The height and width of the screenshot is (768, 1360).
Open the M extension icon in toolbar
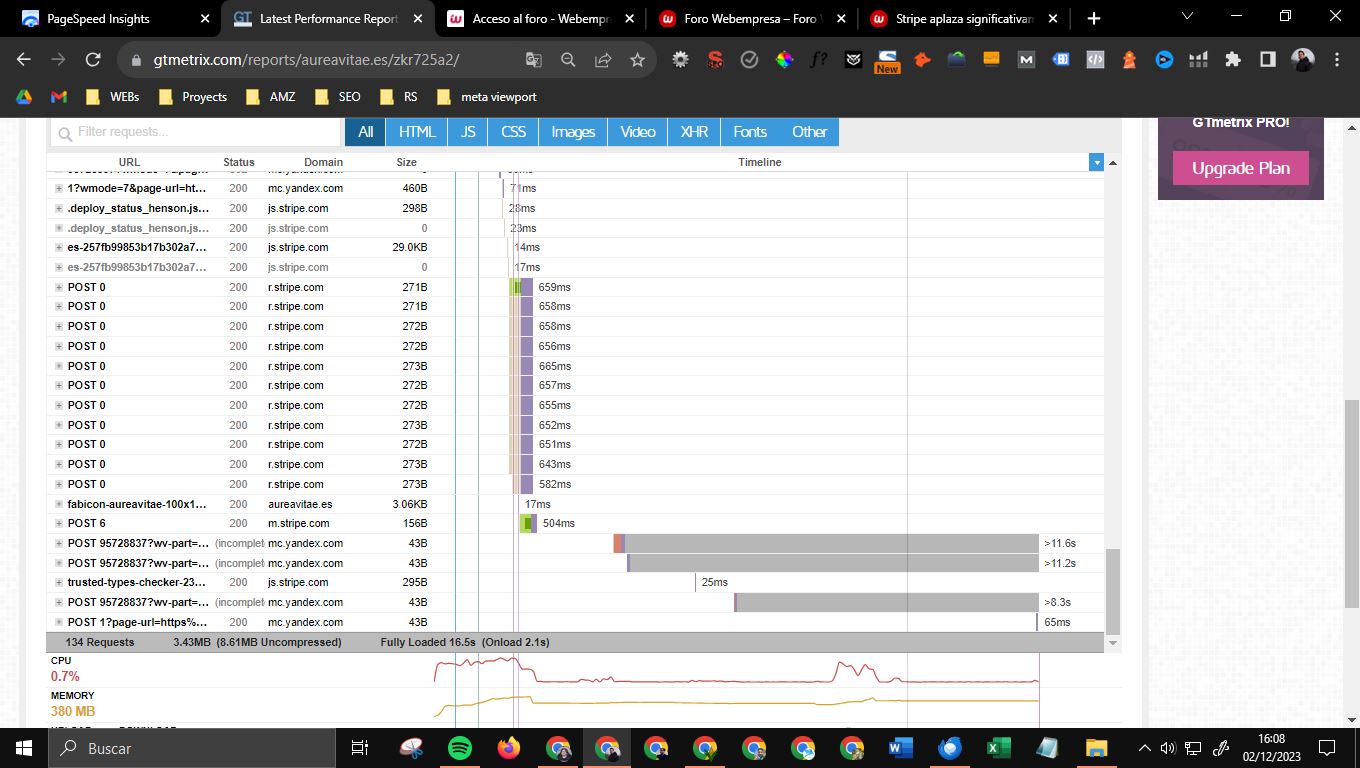tap(1026, 60)
